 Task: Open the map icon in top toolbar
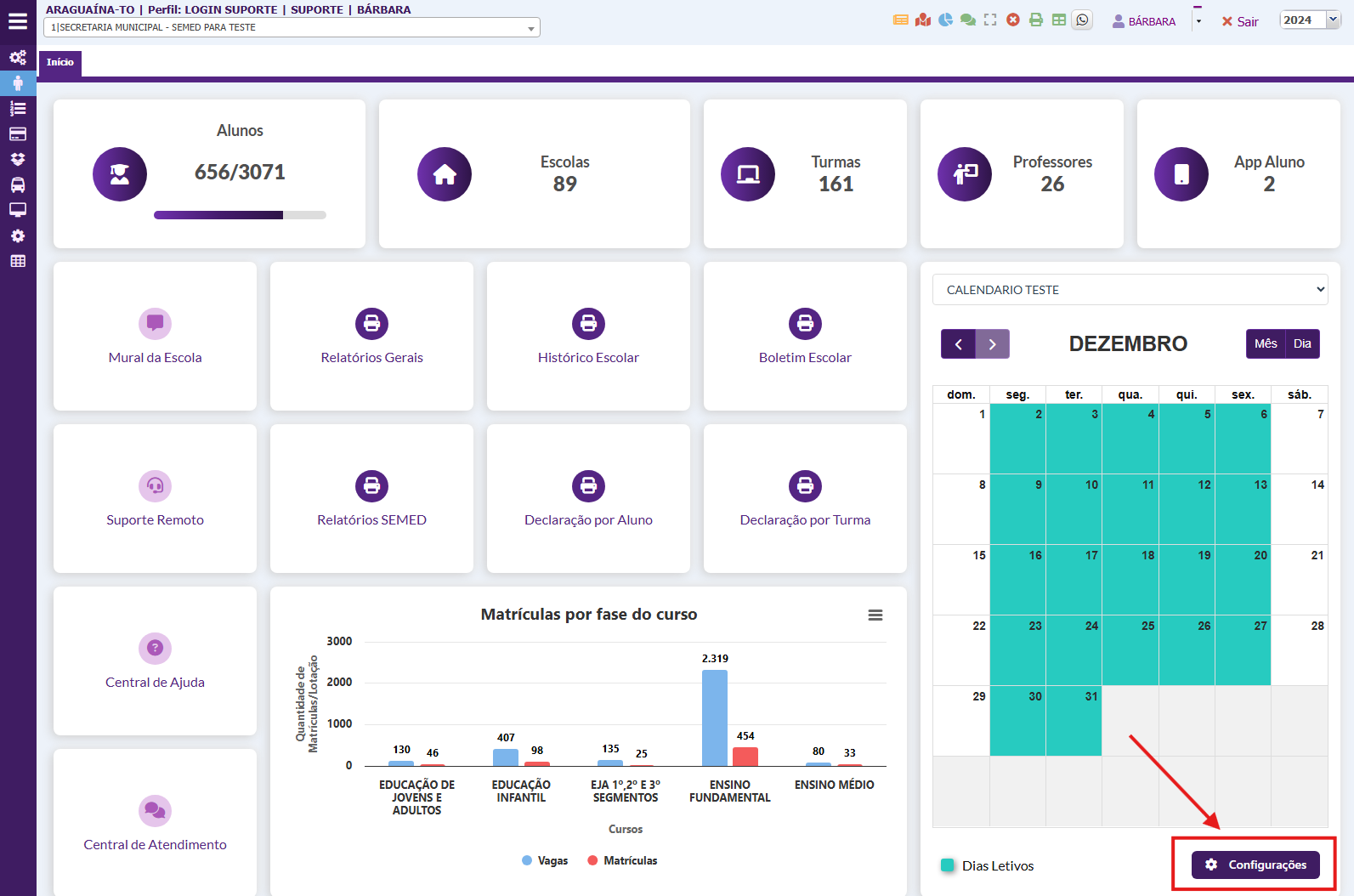[923, 20]
